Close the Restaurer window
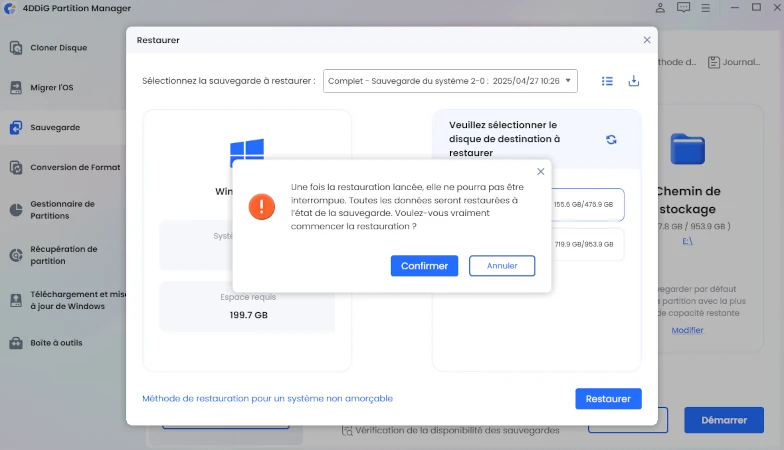The height and width of the screenshot is (450, 784). tap(647, 40)
